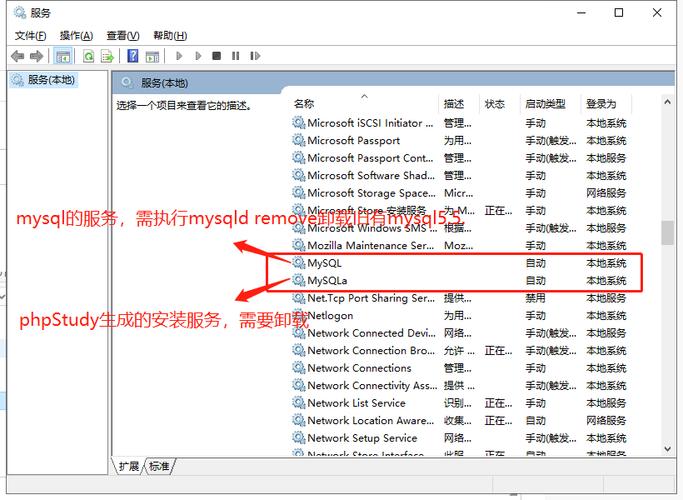Click gear icon beside MySQL service
The image size is (683, 500).
[x=298, y=263]
